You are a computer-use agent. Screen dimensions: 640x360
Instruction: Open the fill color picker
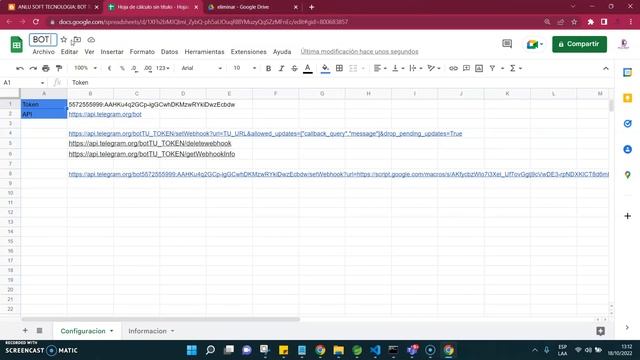tap(325, 69)
